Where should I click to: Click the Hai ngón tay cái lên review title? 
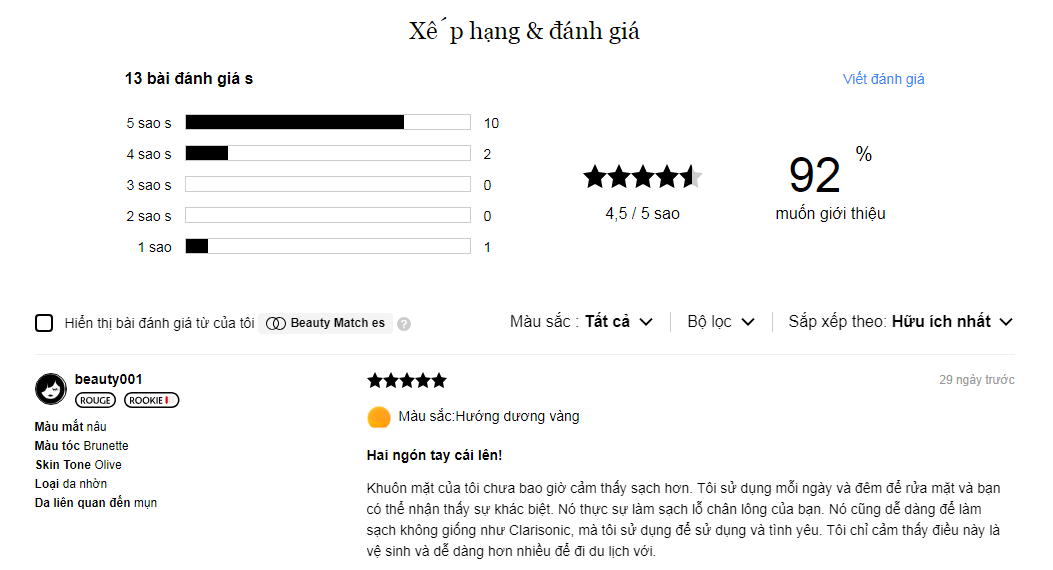[x=434, y=455]
